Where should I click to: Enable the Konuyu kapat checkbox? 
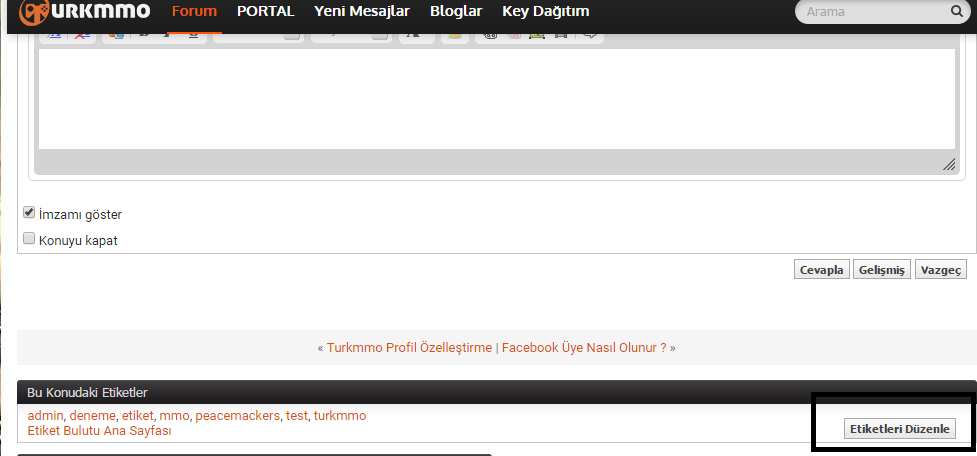point(29,238)
